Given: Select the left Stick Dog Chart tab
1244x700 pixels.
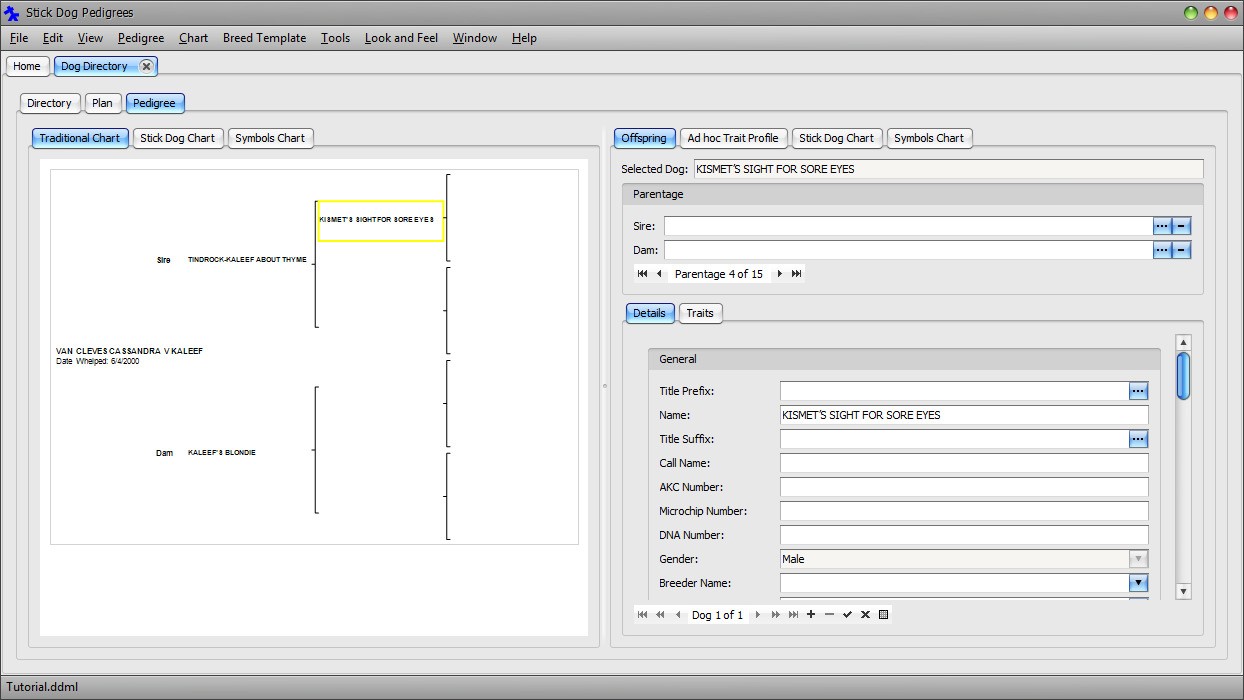Looking at the screenshot, I should tap(177, 138).
